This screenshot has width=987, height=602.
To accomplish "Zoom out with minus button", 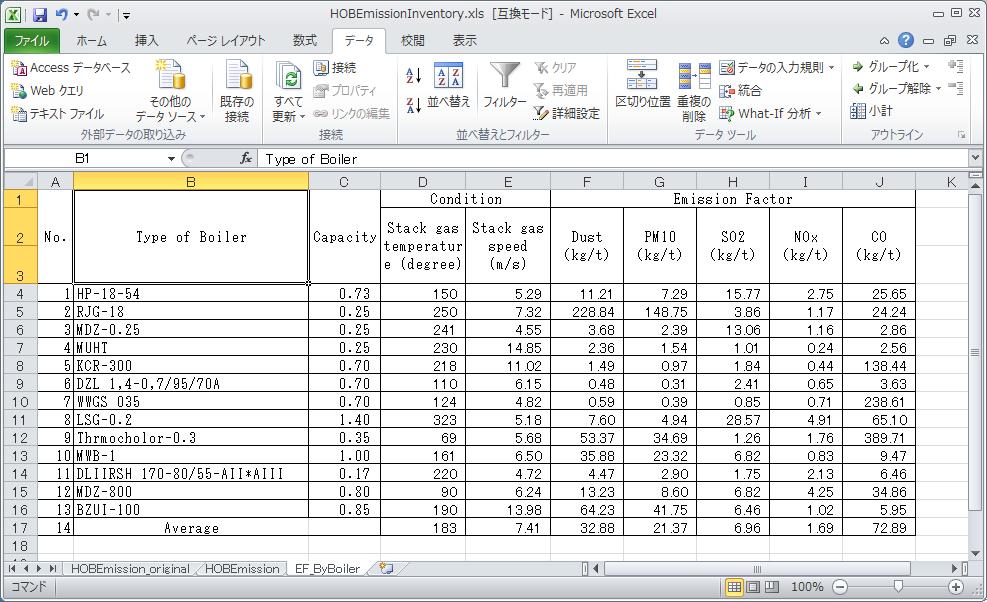I will [x=840, y=587].
